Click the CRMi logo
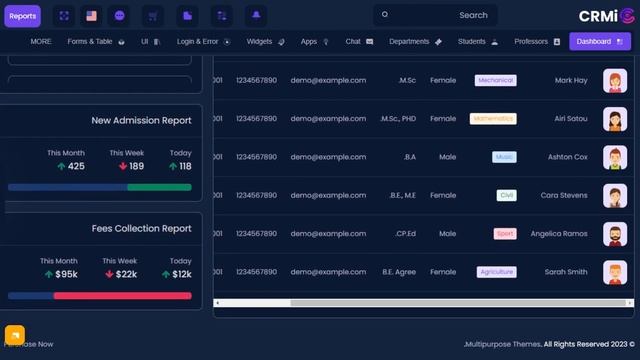The width and height of the screenshot is (640, 360). 607,16
